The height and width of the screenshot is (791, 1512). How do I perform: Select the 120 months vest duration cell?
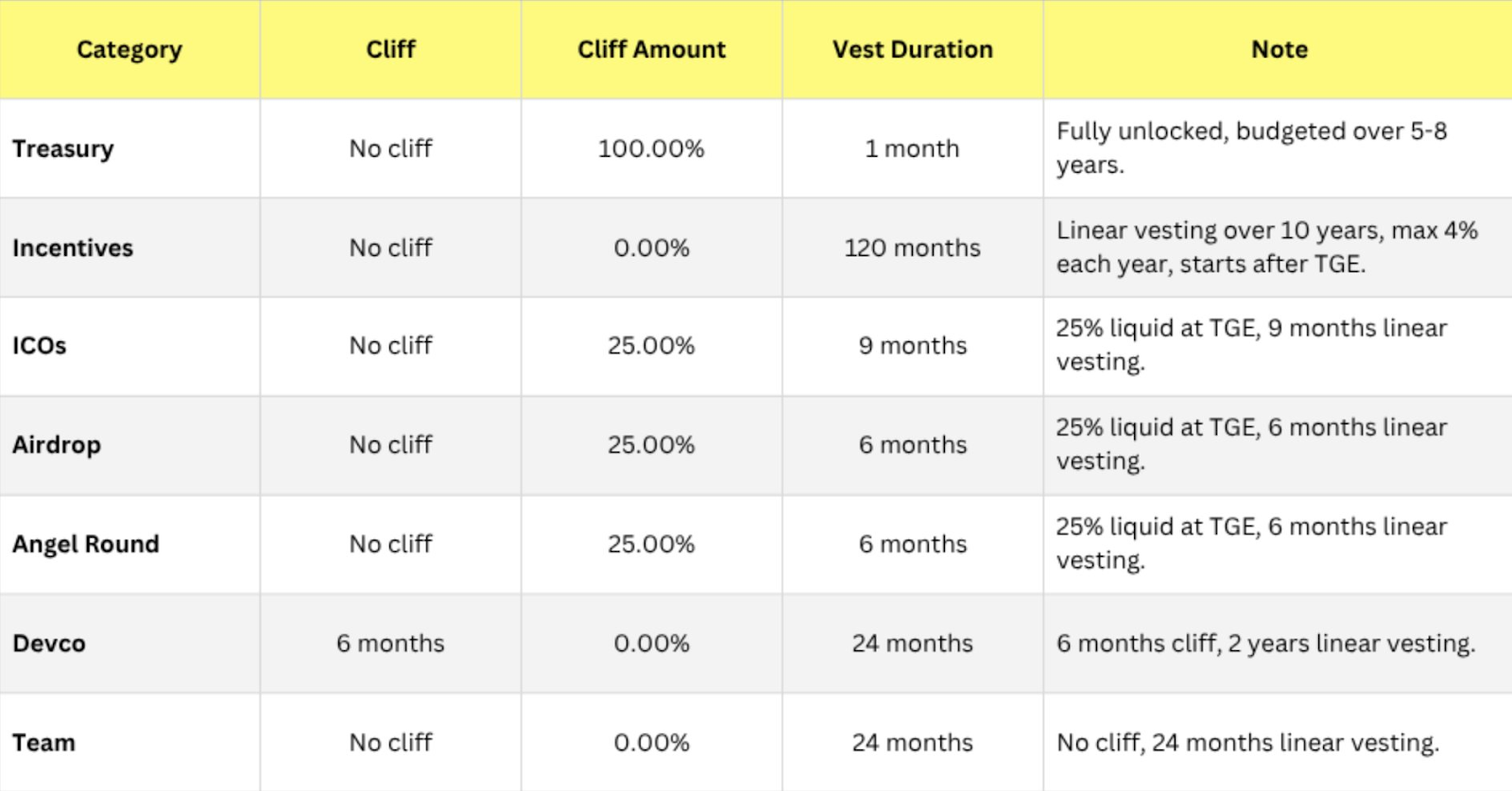[x=912, y=248]
